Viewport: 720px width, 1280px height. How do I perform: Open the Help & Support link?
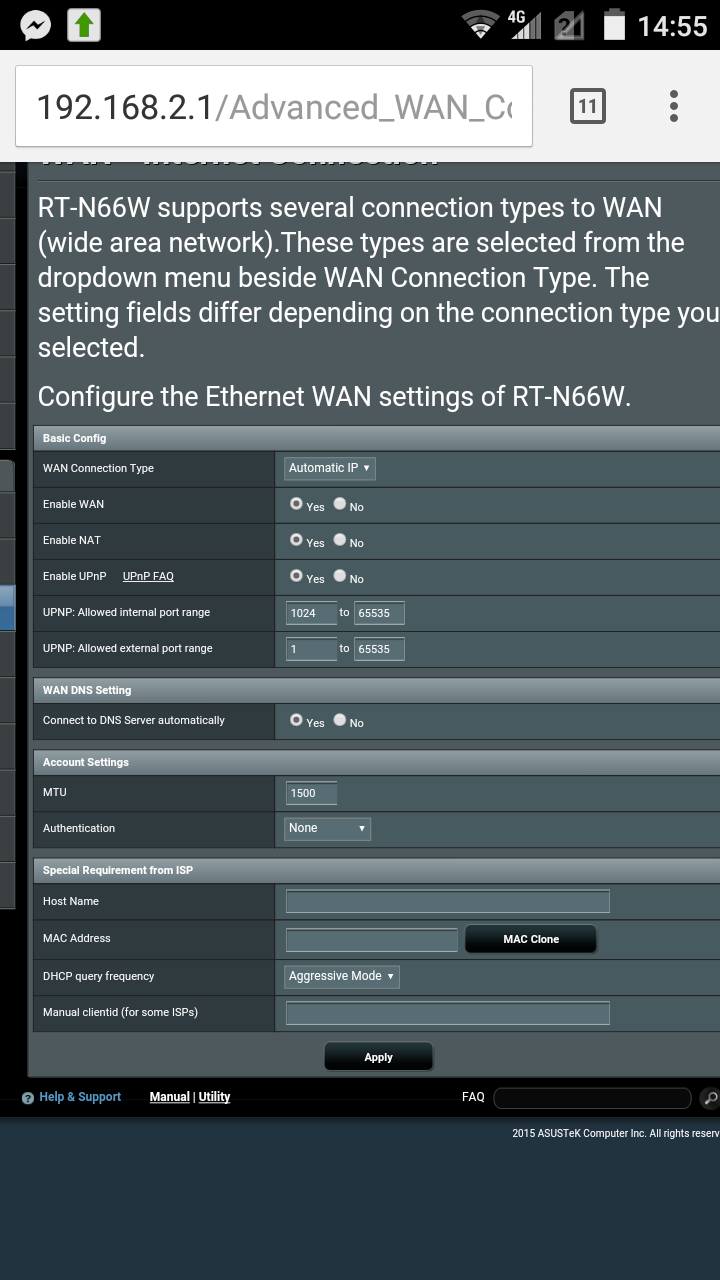pyautogui.click(x=80, y=1097)
